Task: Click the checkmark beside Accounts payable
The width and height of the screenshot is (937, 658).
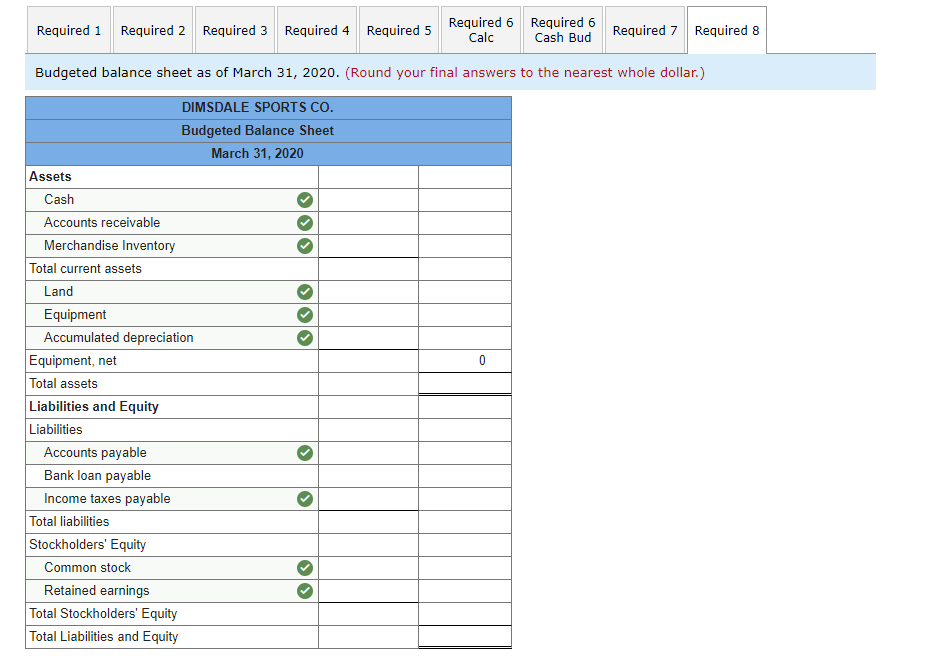Action: (305, 453)
